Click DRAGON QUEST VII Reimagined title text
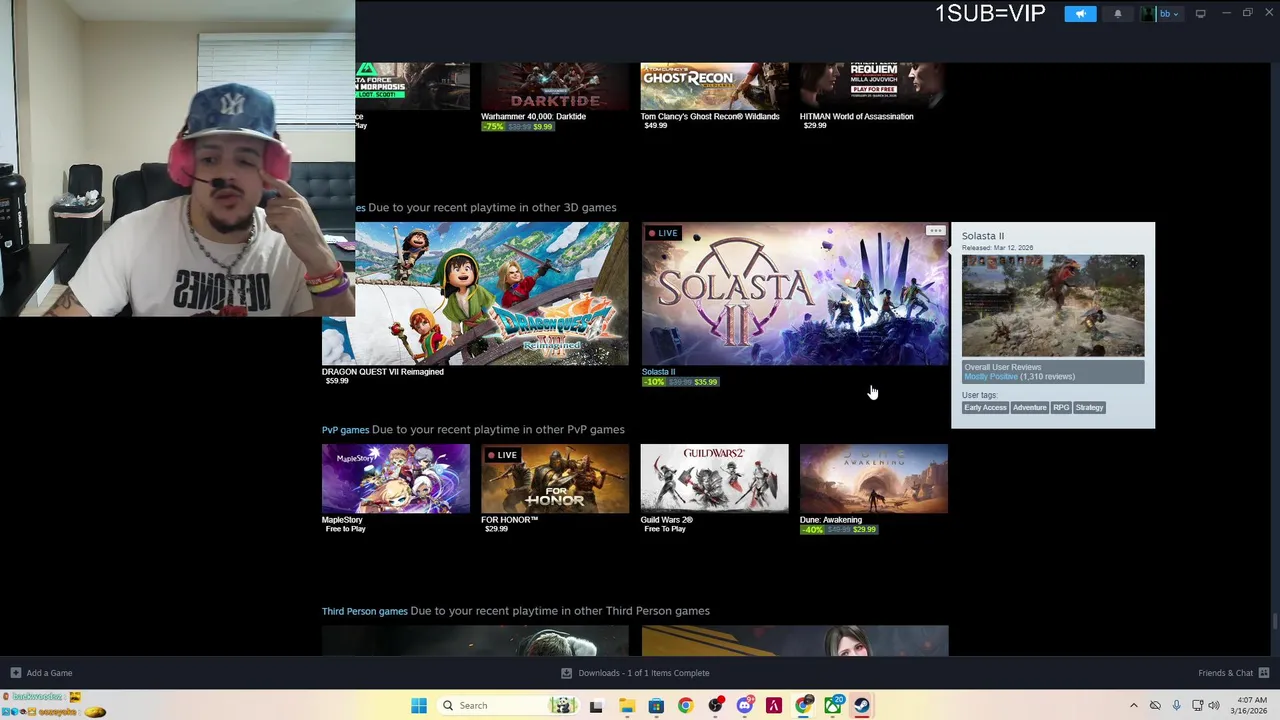 point(382,372)
